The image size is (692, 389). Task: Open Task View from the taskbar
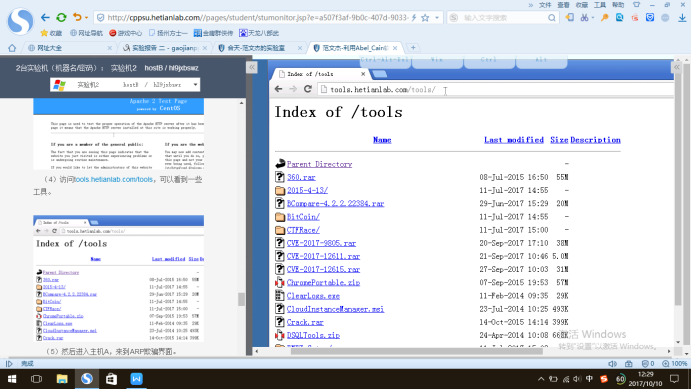(x=37, y=379)
